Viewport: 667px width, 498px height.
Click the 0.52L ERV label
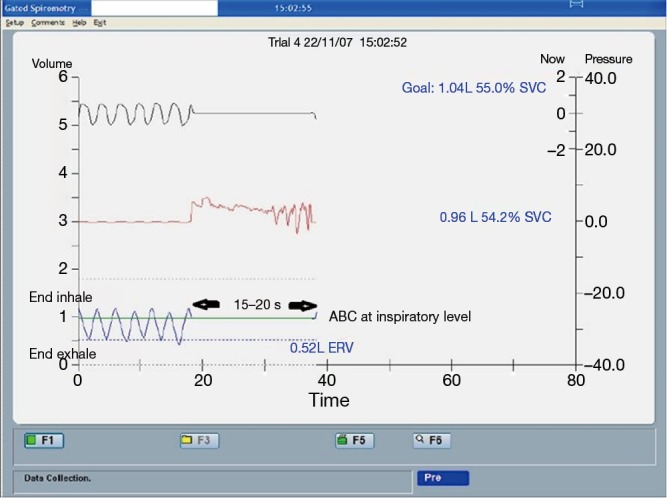coord(321,348)
